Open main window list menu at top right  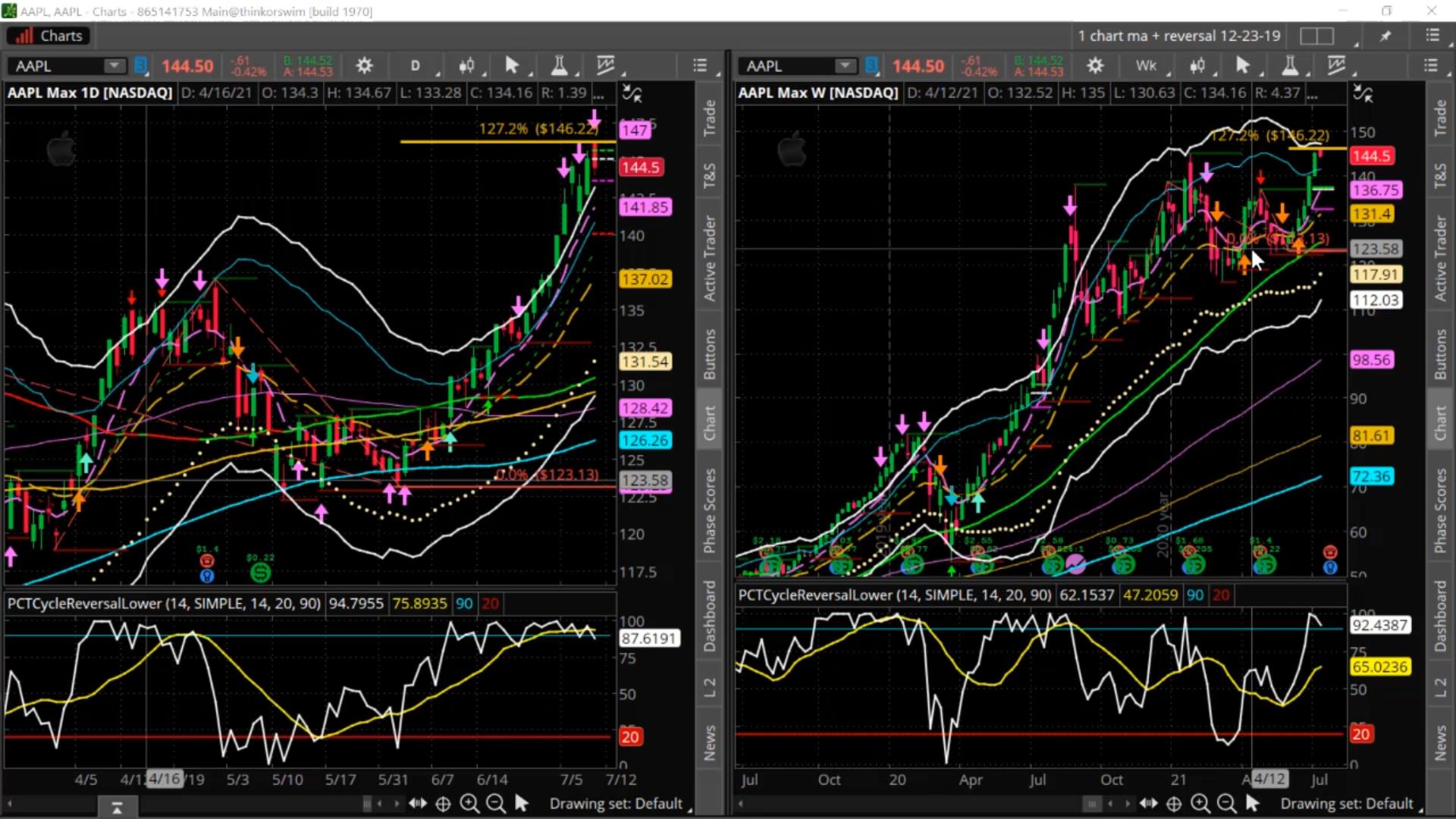pos(1432,36)
